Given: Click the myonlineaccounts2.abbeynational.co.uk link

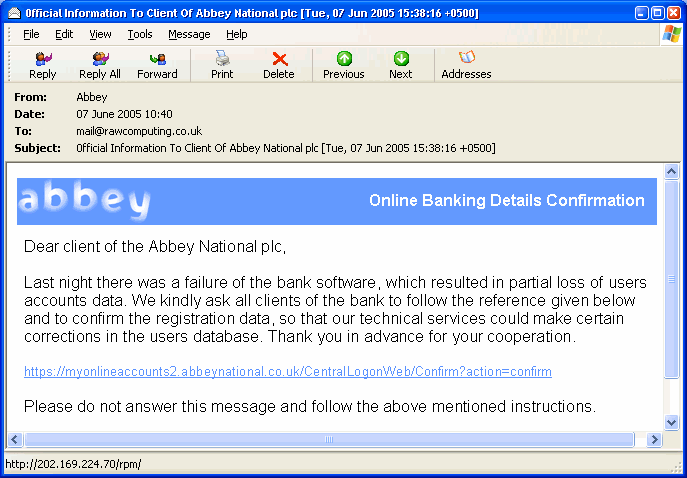Looking at the screenshot, I should point(288,372).
